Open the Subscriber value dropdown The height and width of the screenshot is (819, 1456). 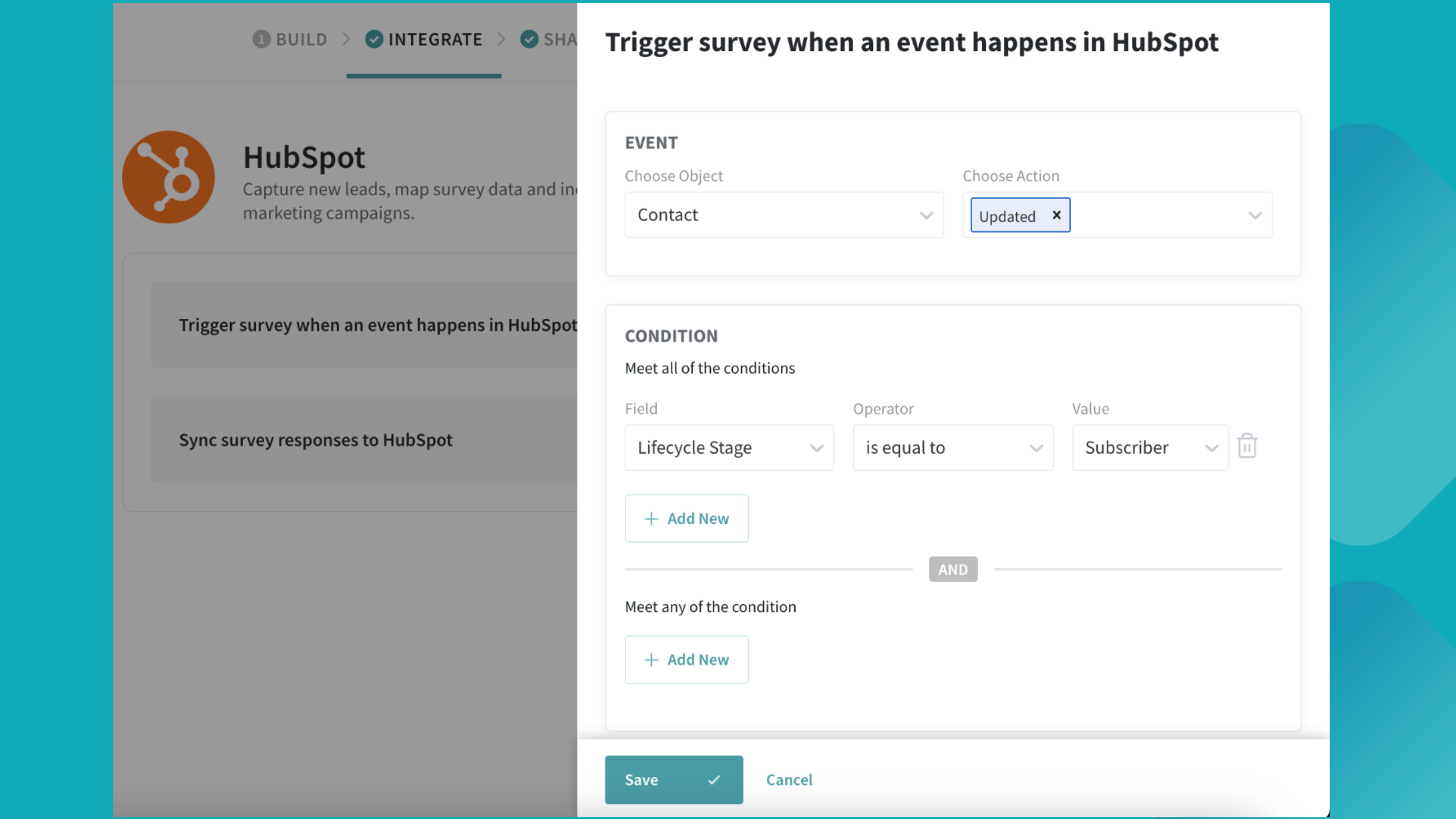pyautogui.click(x=1150, y=448)
